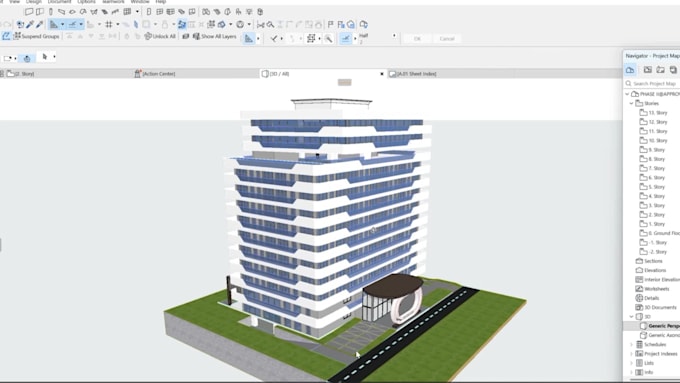Open the Curtain Wall tool dropdown arrow
Screen dimensions: 680x383
(x=137, y=12)
